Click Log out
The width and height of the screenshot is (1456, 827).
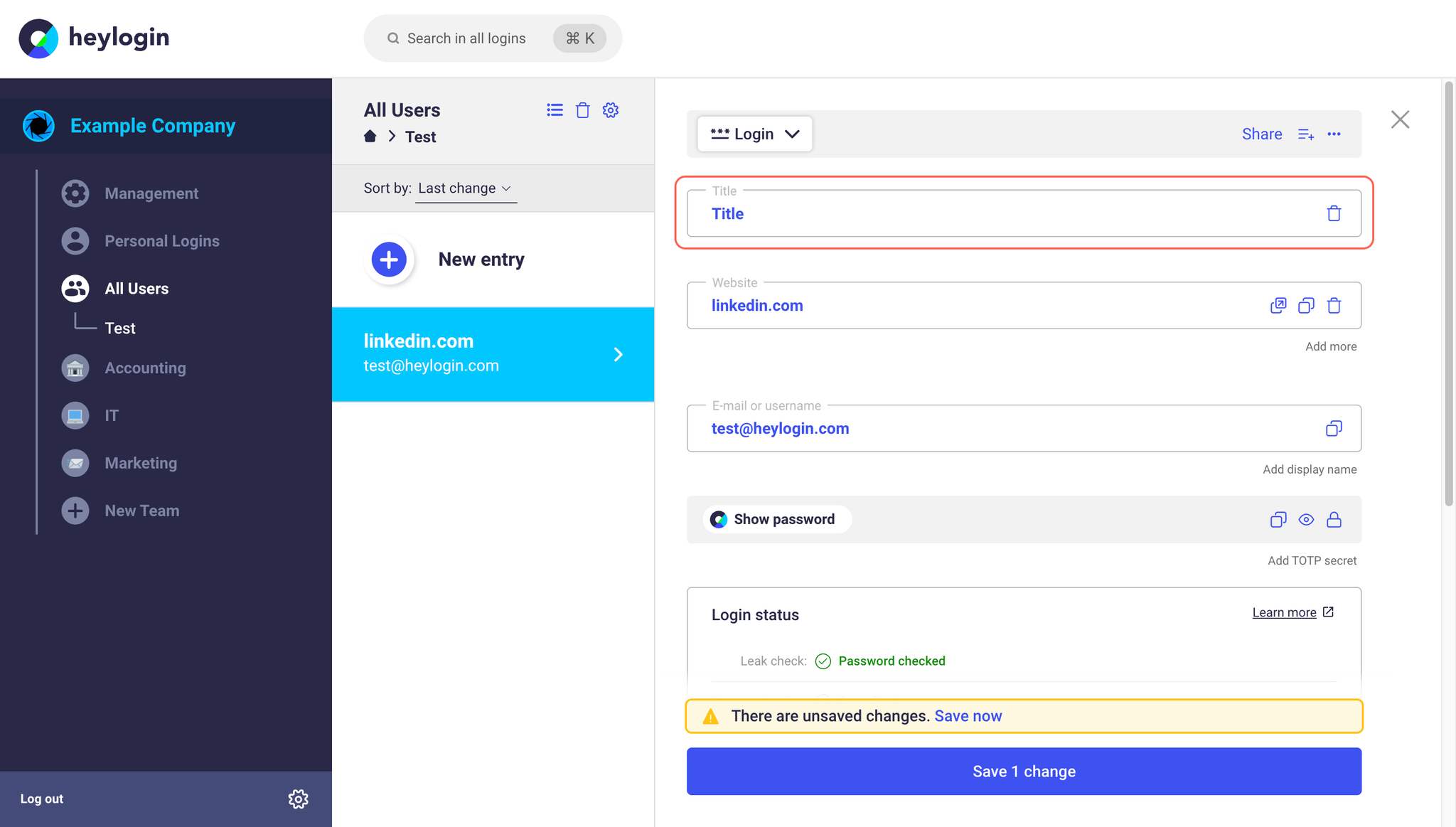(x=42, y=799)
